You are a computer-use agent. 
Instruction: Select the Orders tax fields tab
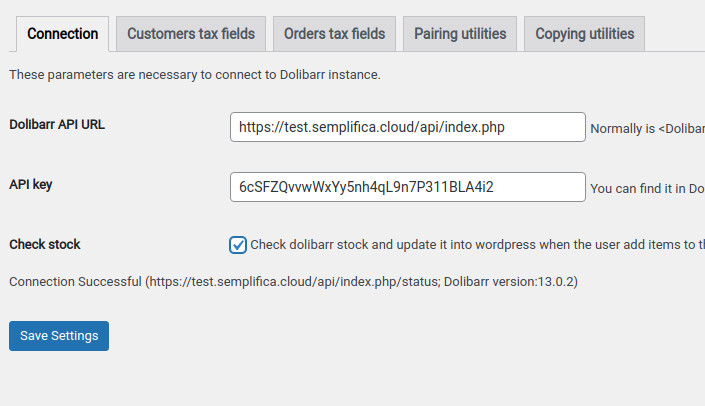coord(334,34)
